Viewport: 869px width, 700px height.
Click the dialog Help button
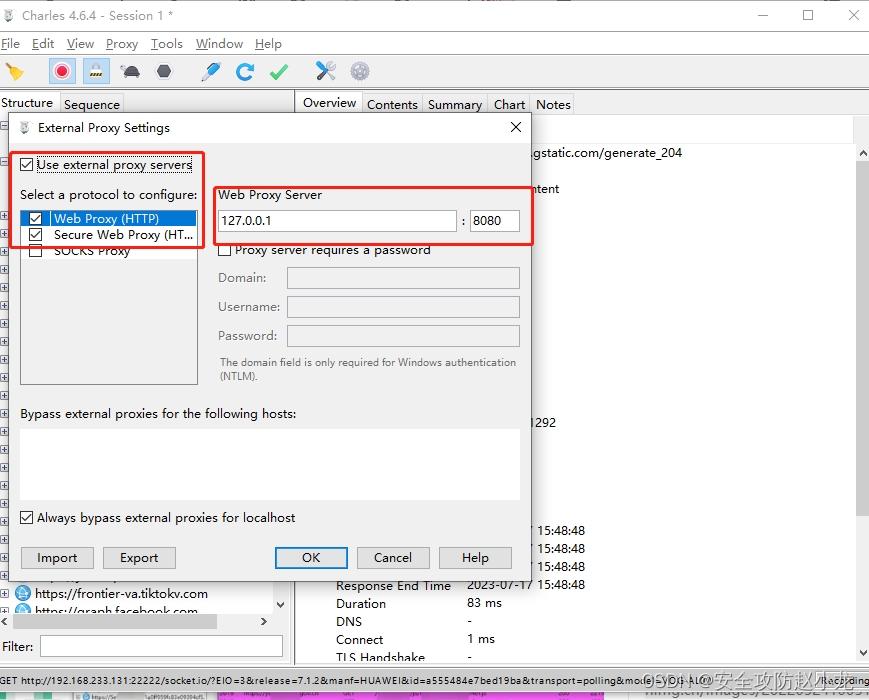475,558
